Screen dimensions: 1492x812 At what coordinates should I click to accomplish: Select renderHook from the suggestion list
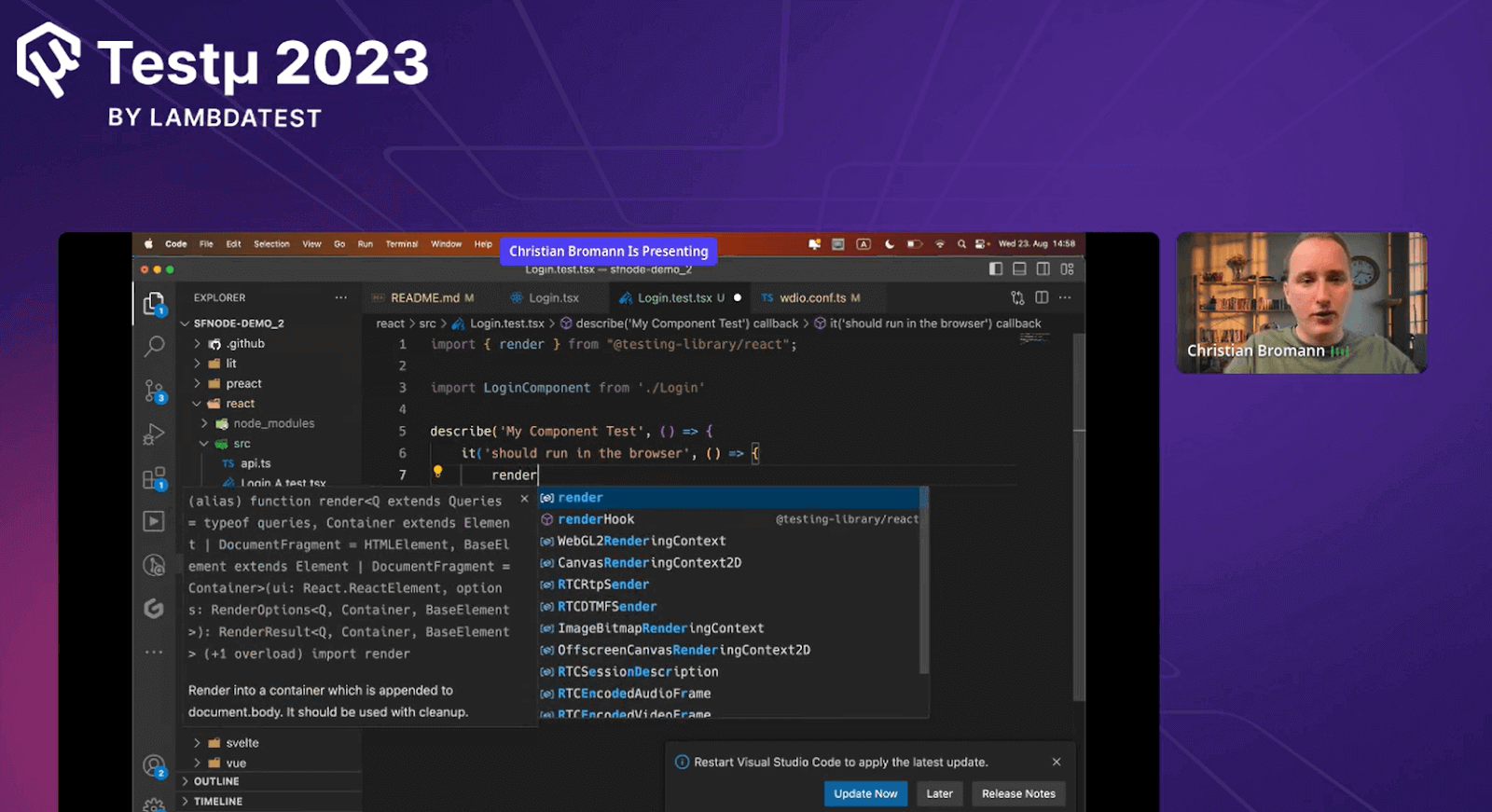tap(596, 519)
